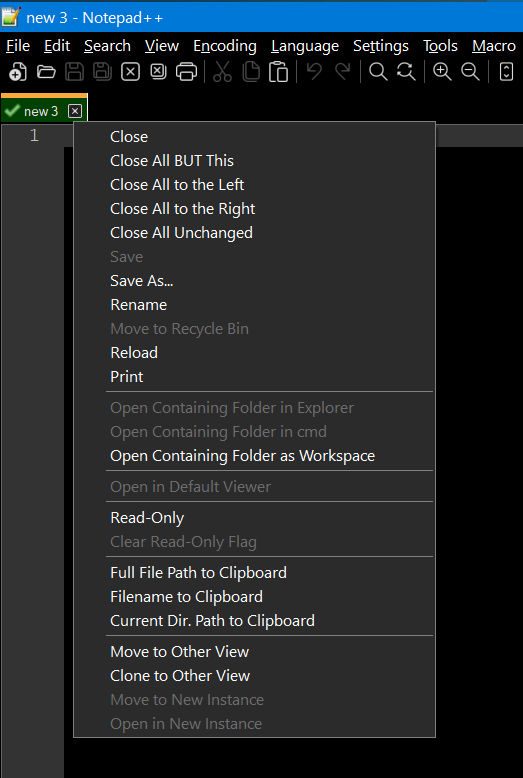The image size is (523, 778).
Task: Select Rename in the context menu
Action: click(255, 305)
